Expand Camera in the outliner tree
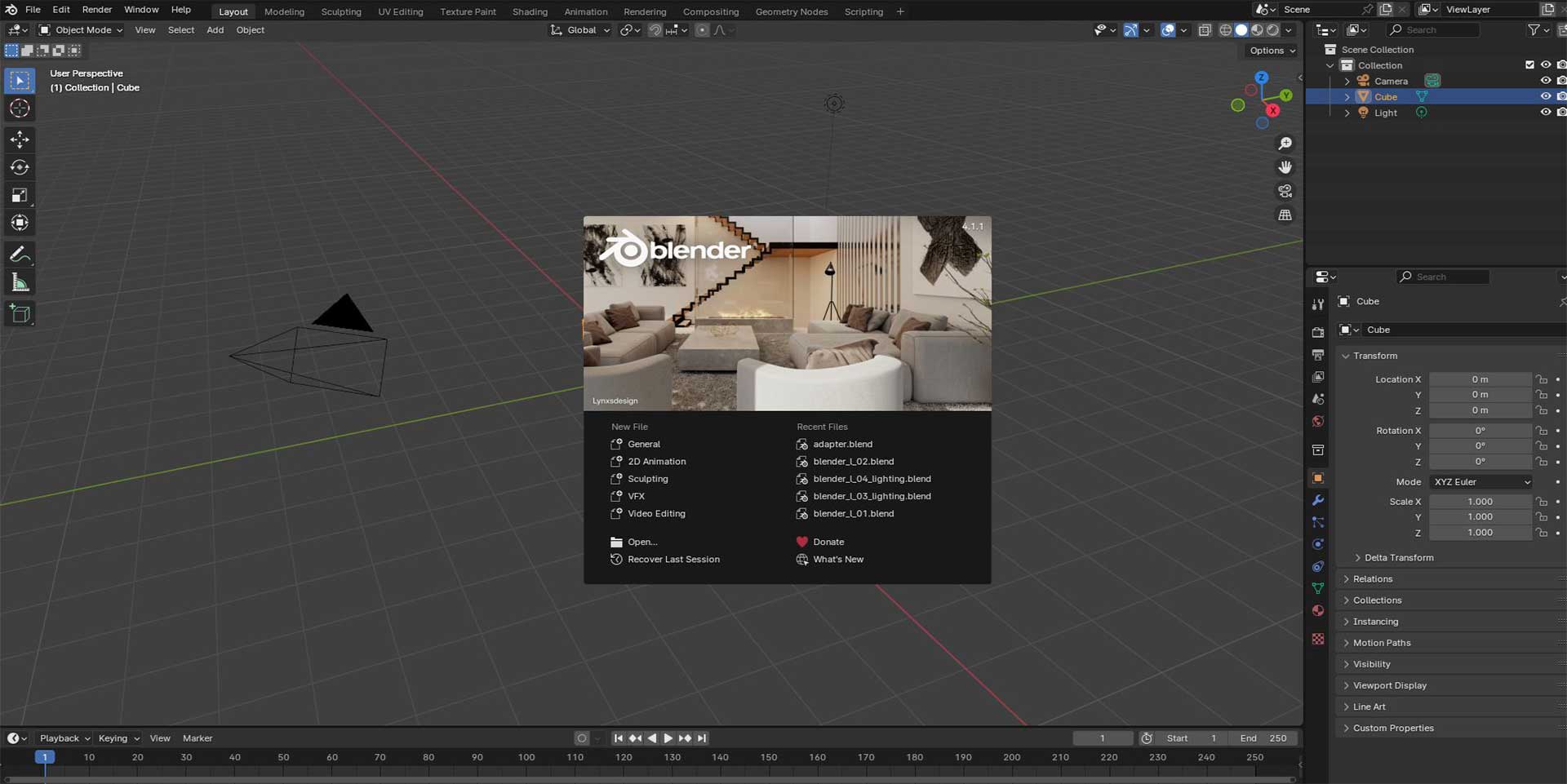Screen dimensions: 1567x784 [x=1347, y=81]
